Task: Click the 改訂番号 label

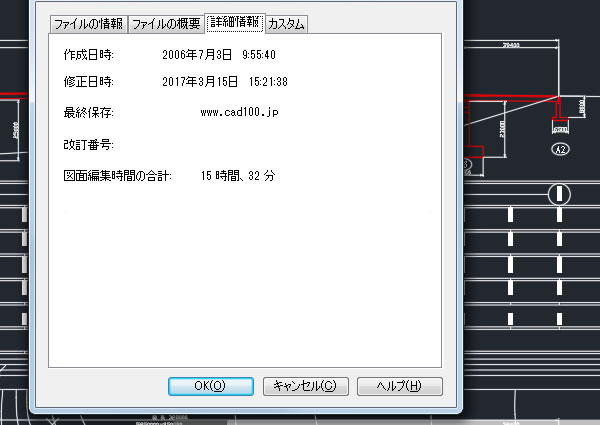Action: click(88, 145)
